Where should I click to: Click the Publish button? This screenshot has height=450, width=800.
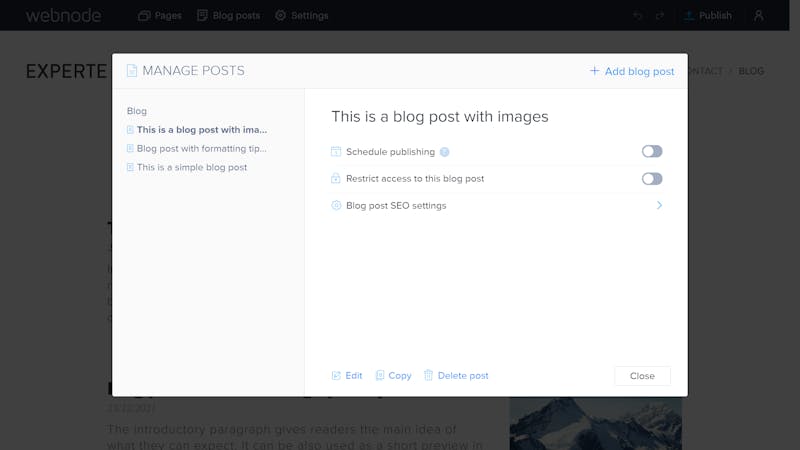point(708,16)
